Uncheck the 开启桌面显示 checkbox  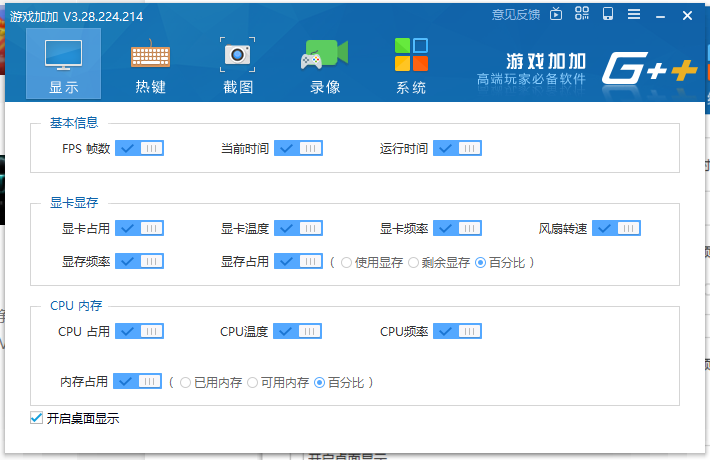tap(37, 418)
